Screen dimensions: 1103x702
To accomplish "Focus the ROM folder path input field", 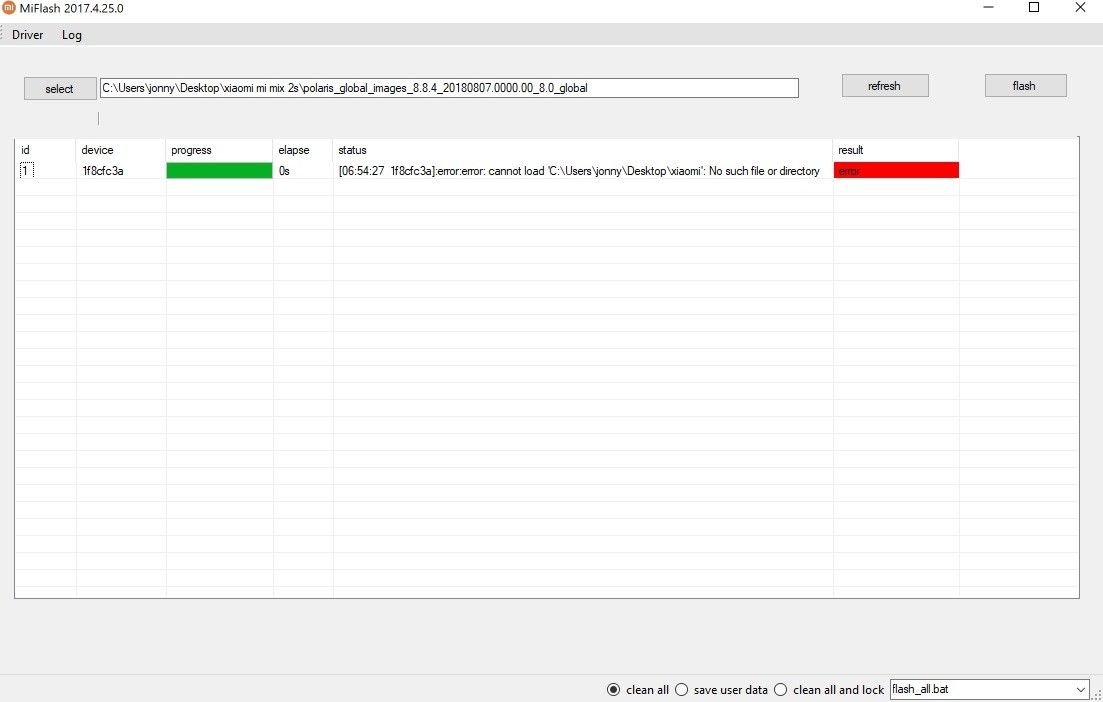I will [449, 88].
